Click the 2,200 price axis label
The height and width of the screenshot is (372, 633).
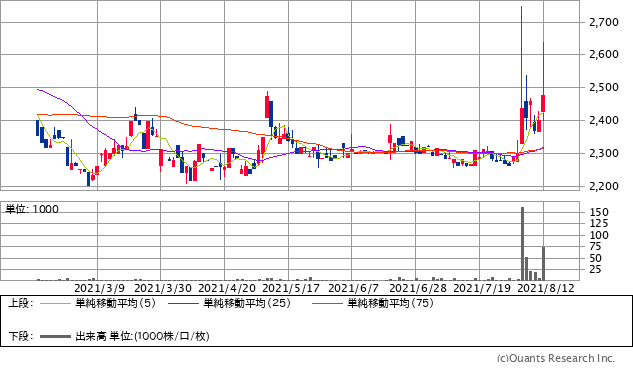604,187
